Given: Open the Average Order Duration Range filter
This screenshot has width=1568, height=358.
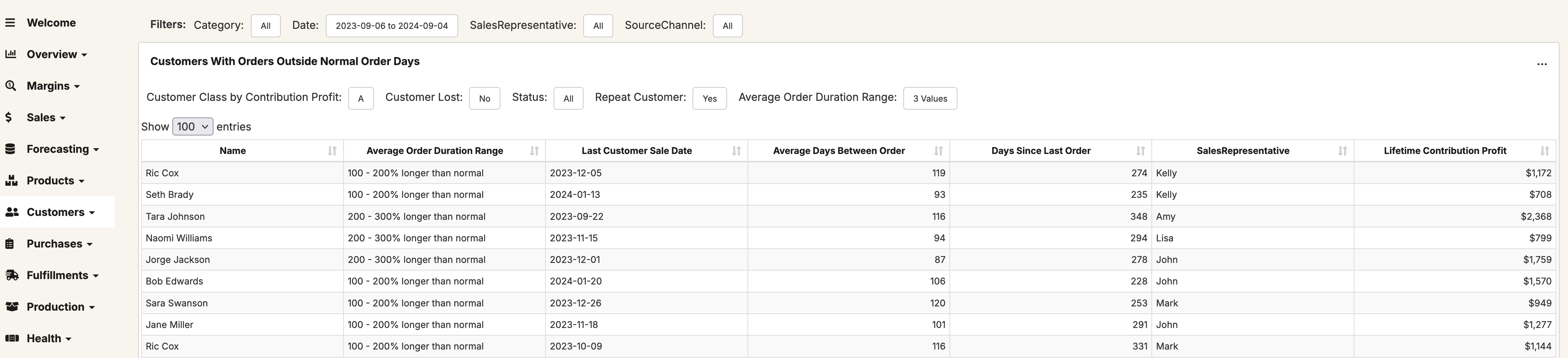Looking at the screenshot, I should 929,99.
